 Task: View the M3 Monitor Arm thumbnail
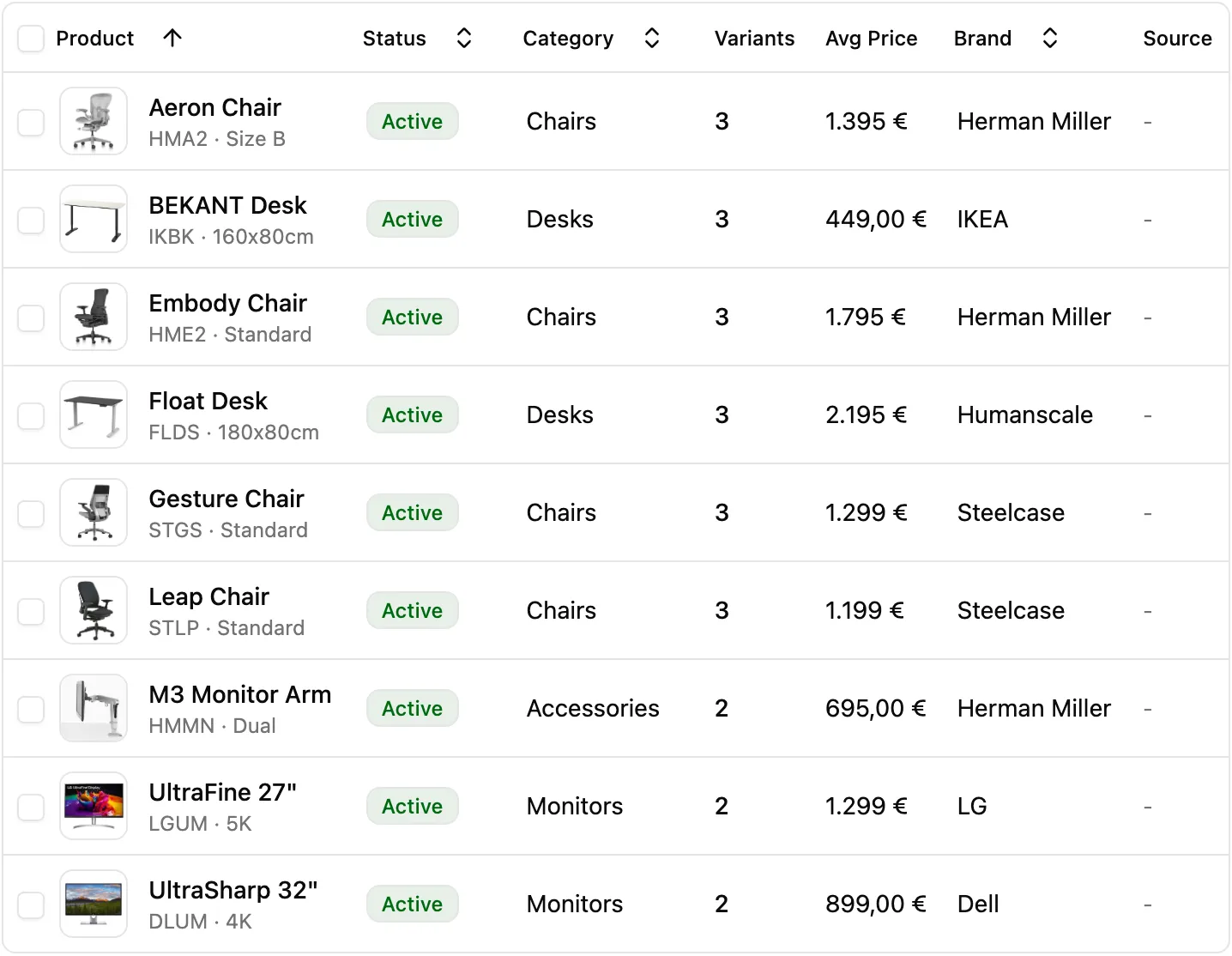[x=93, y=708]
